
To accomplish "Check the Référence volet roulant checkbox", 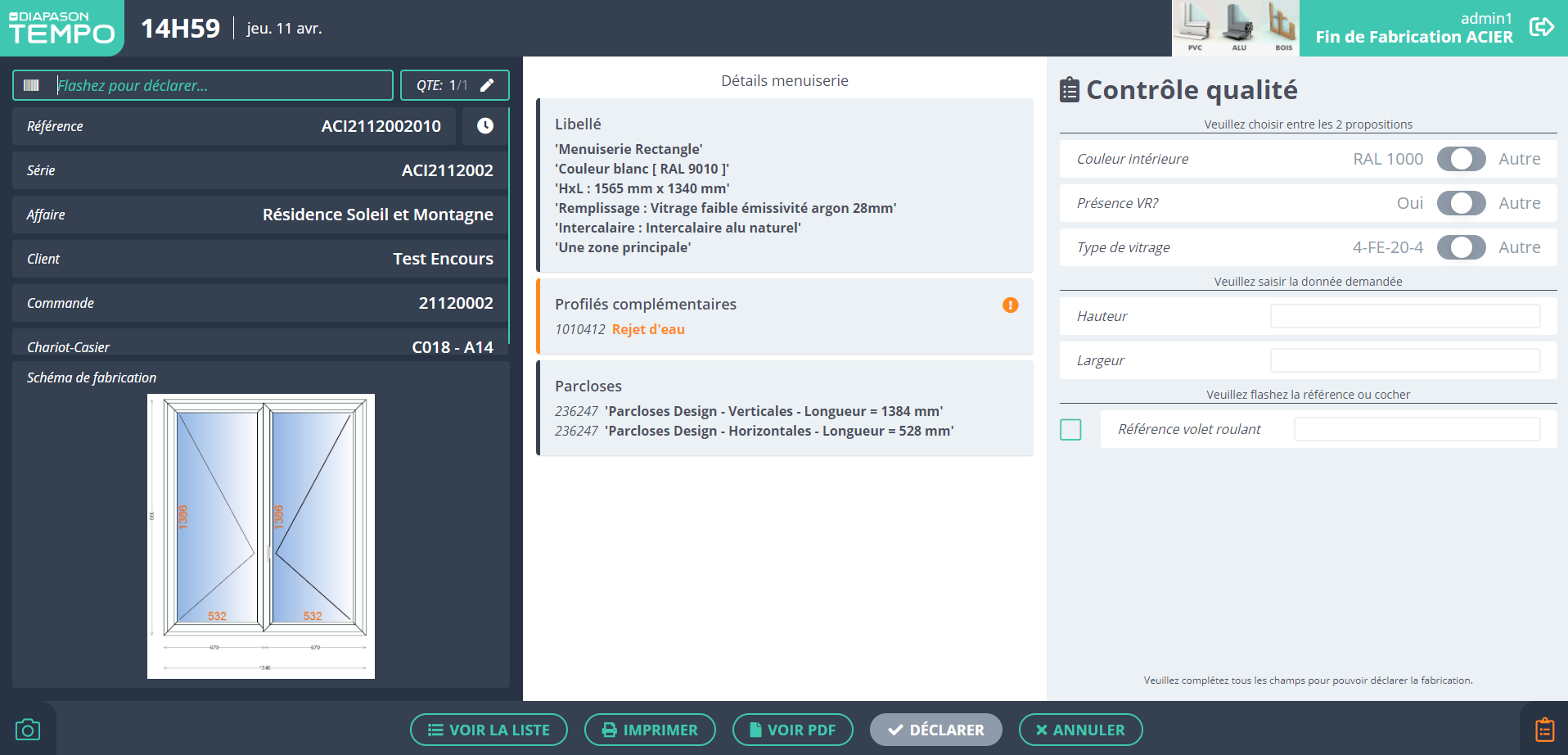I will pyautogui.click(x=1070, y=430).
